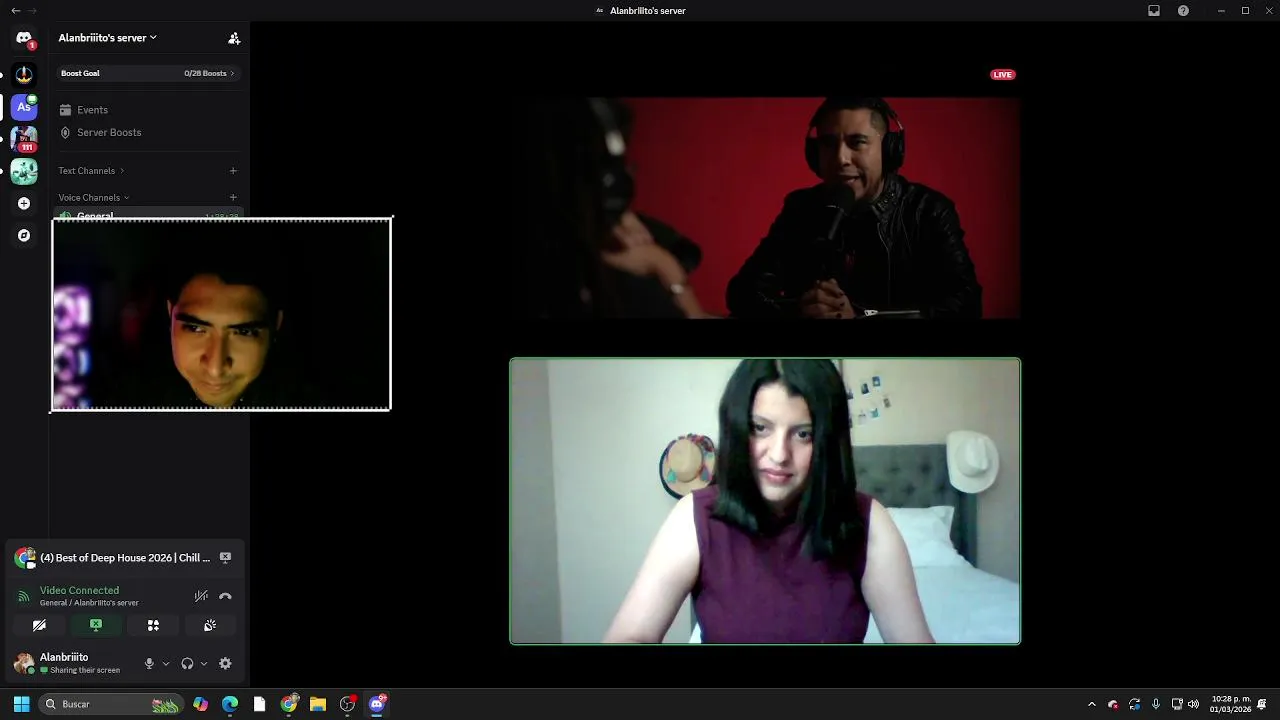The width and height of the screenshot is (1280, 720).
Task: Mute the microphone
Action: click(x=149, y=664)
